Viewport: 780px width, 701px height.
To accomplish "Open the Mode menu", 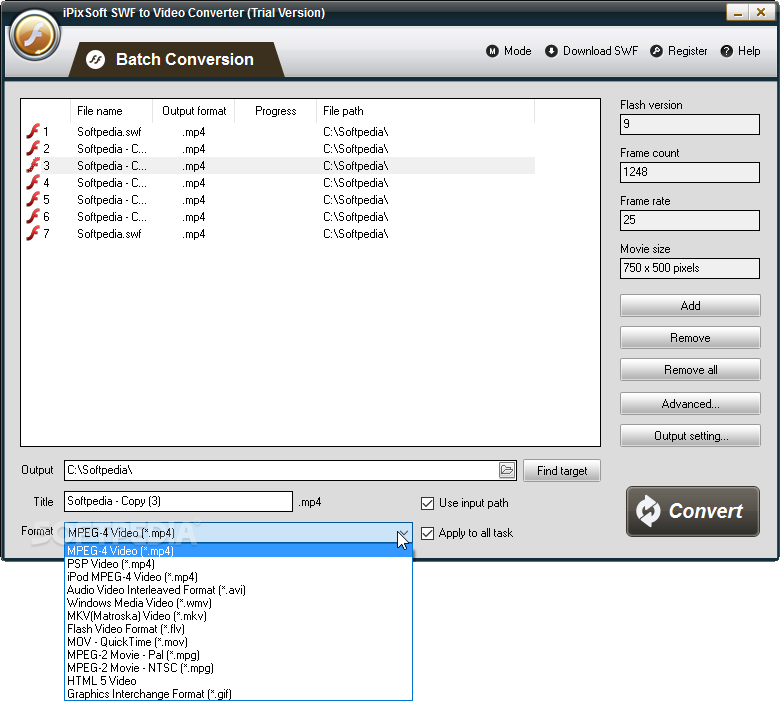I will [x=508, y=51].
